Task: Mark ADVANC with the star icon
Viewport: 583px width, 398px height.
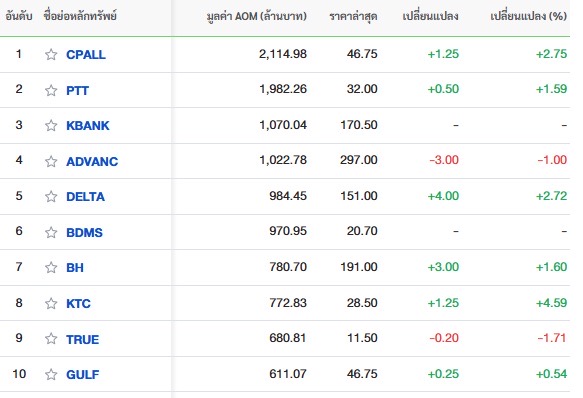Action: click(x=51, y=161)
